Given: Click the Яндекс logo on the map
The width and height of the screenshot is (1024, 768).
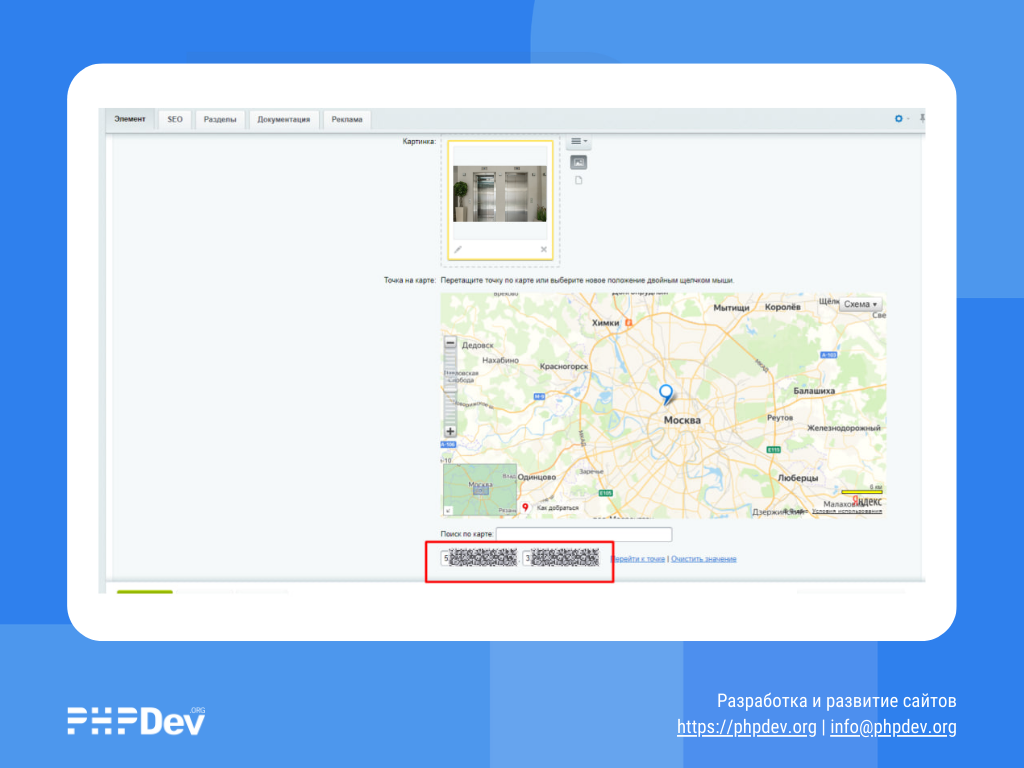Looking at the screenshot, I should click(x=867, y=501).
